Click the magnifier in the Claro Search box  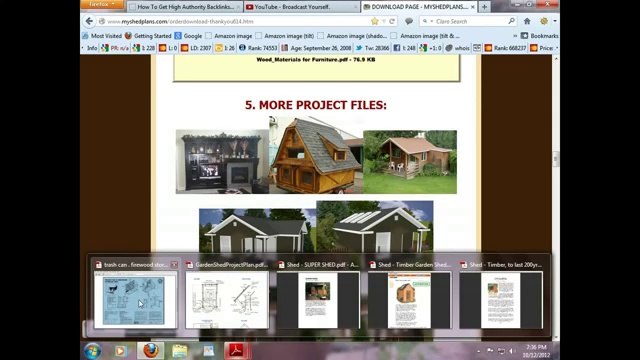[x=511, y=21]
